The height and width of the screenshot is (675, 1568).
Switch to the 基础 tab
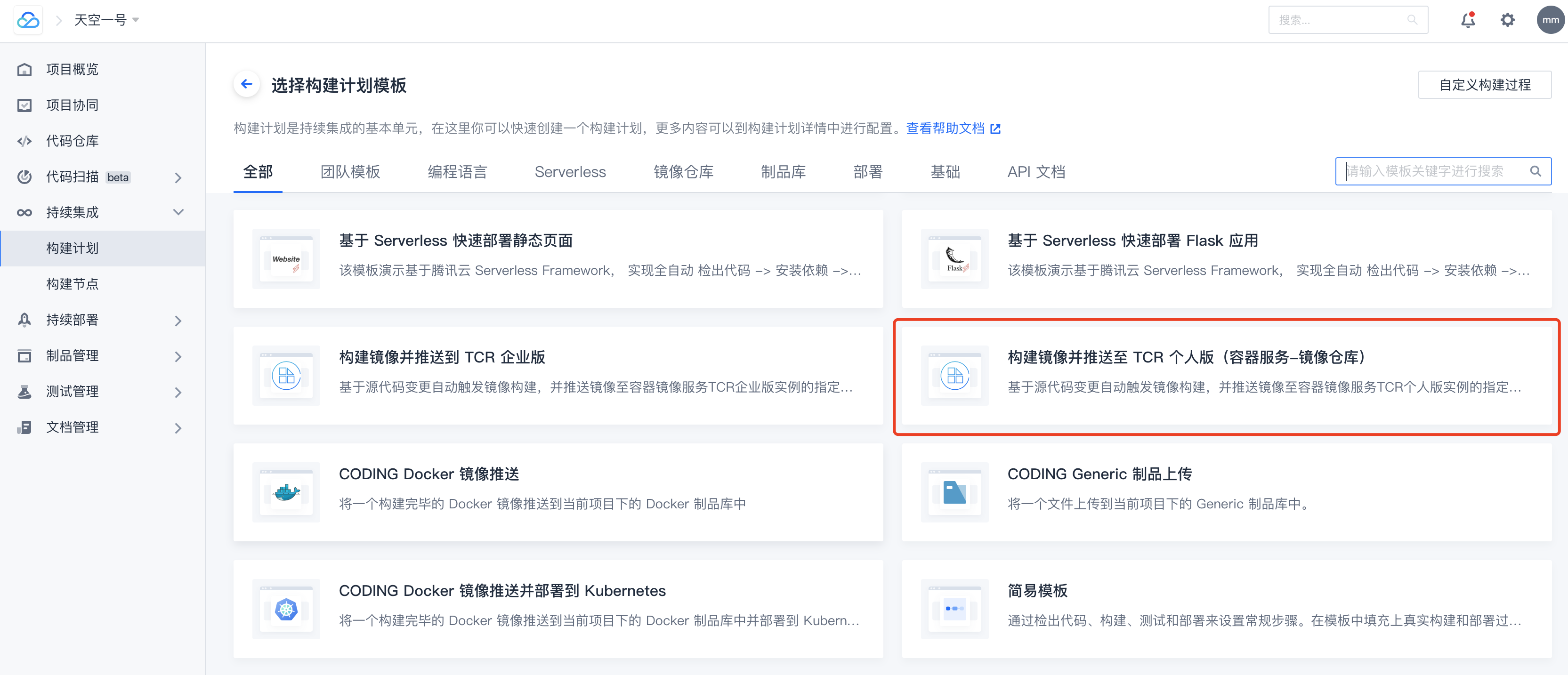pos(945,172)
